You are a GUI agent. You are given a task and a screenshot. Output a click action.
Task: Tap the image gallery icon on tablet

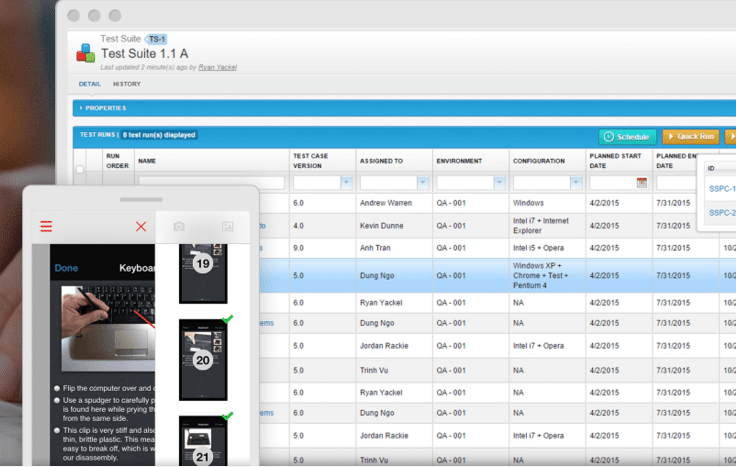click(228, 227)
